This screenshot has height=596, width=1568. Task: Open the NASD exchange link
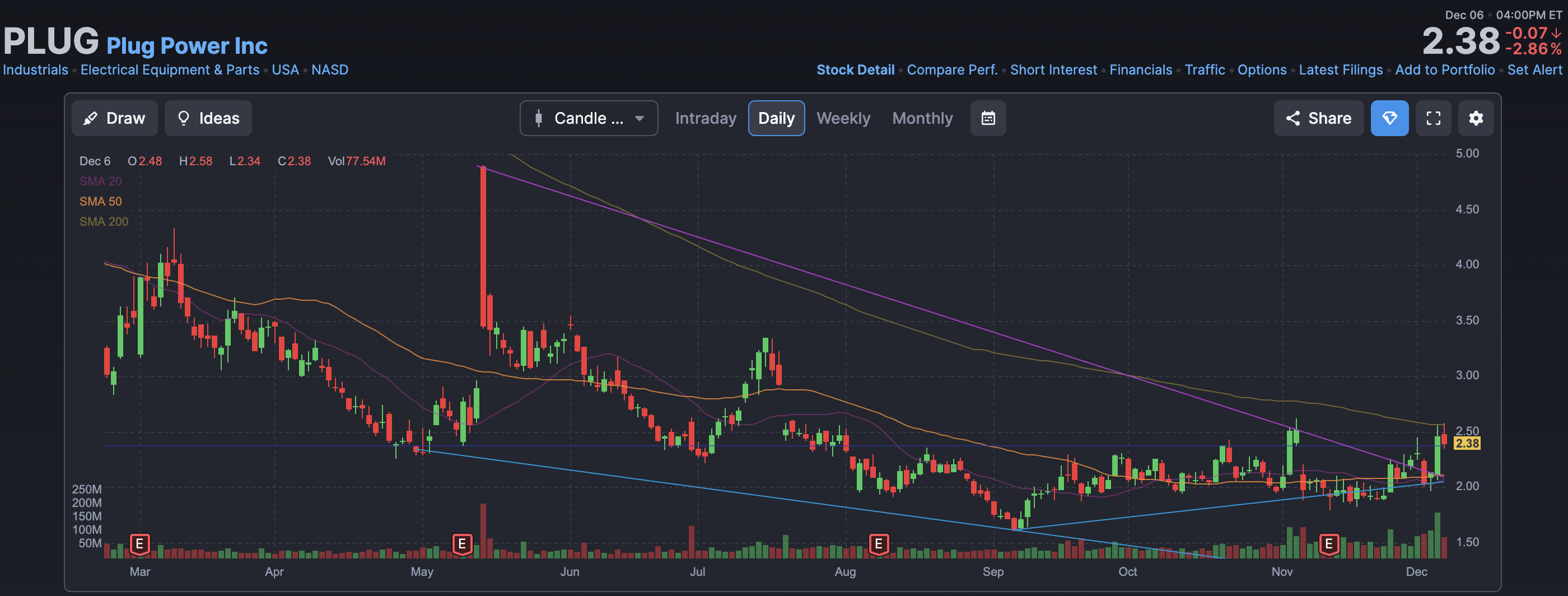[x=330, y=70]
